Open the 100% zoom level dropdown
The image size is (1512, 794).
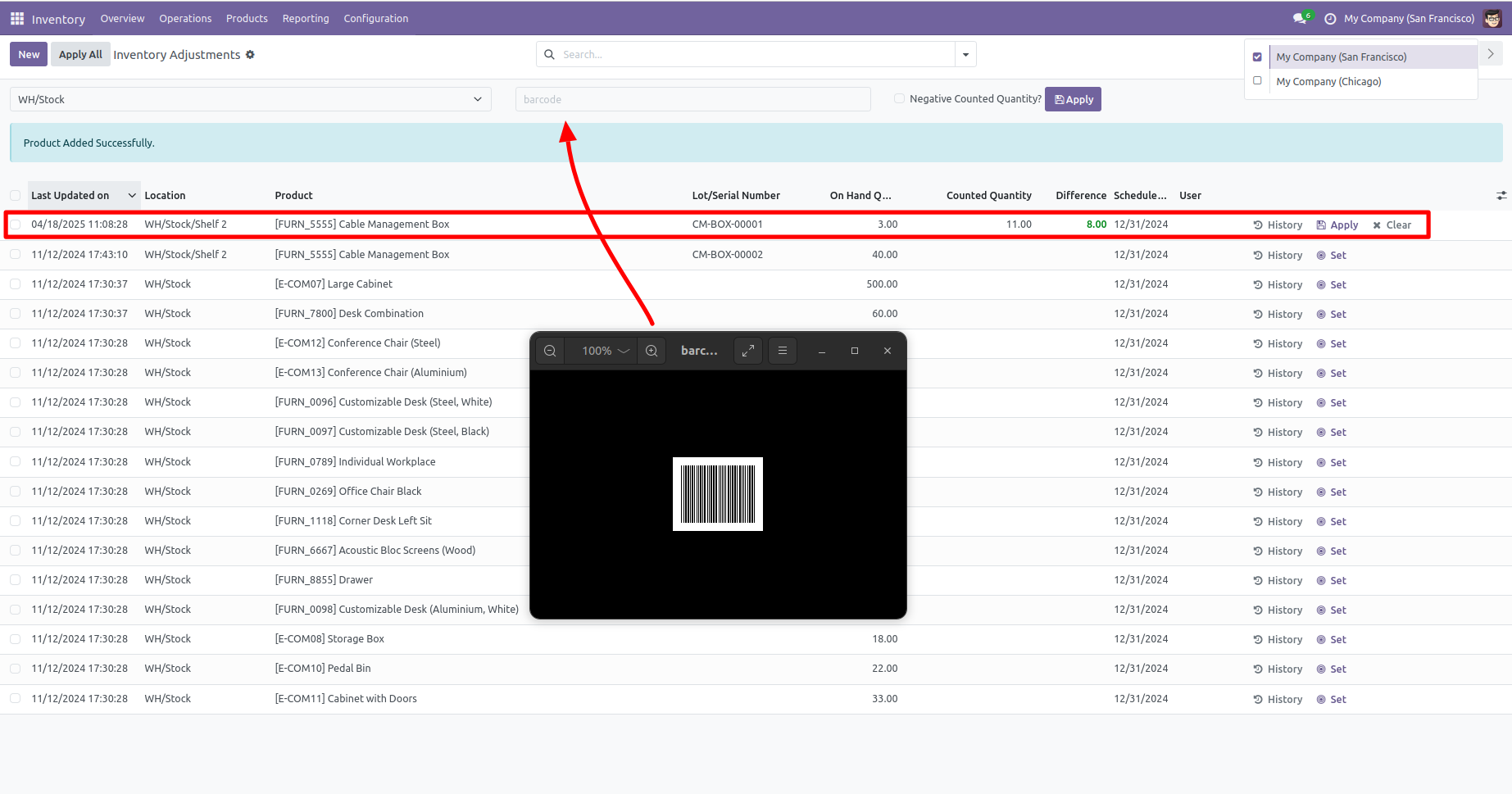click(605, 351)
